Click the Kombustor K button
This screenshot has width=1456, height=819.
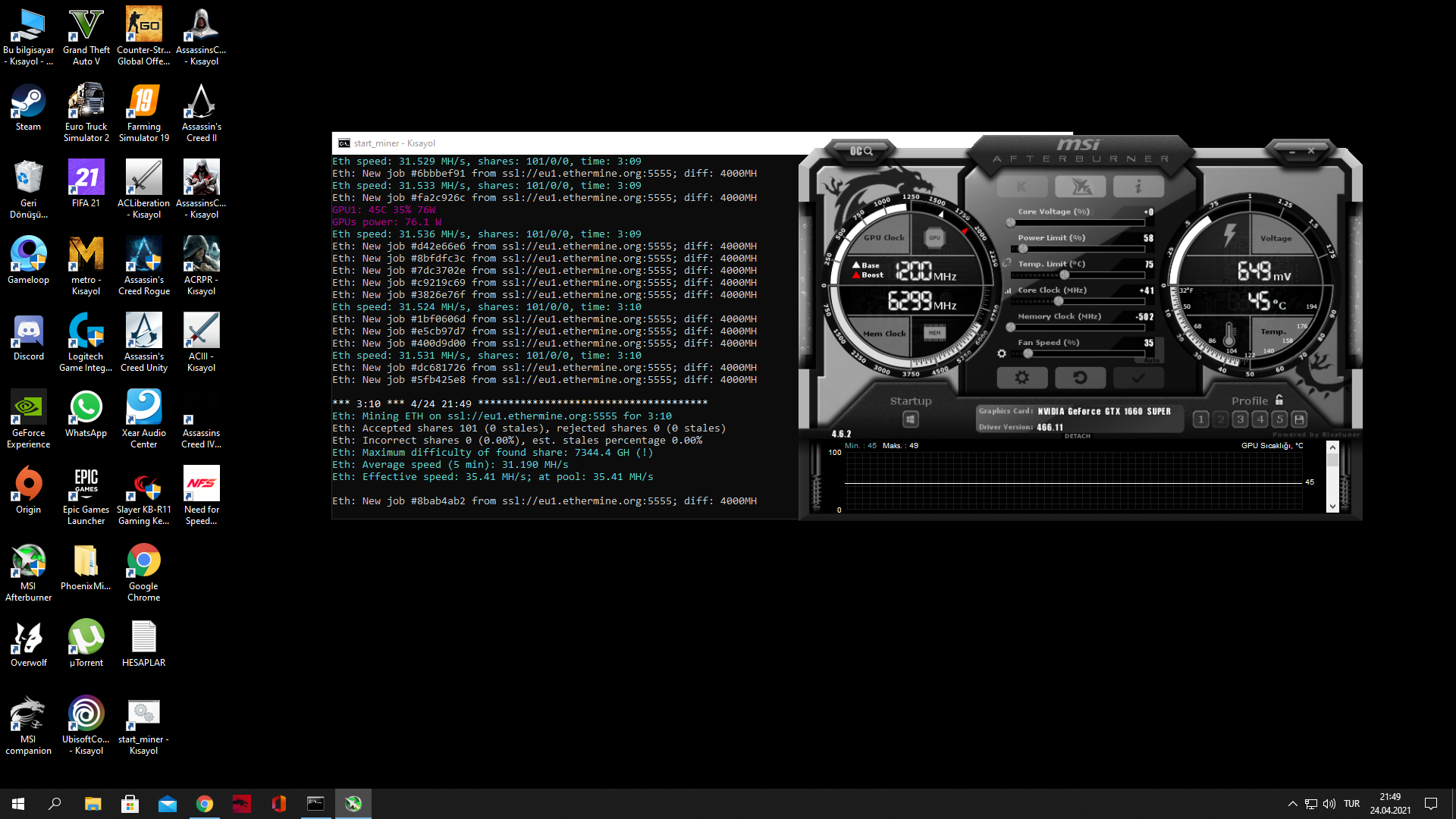(1021, 187)
